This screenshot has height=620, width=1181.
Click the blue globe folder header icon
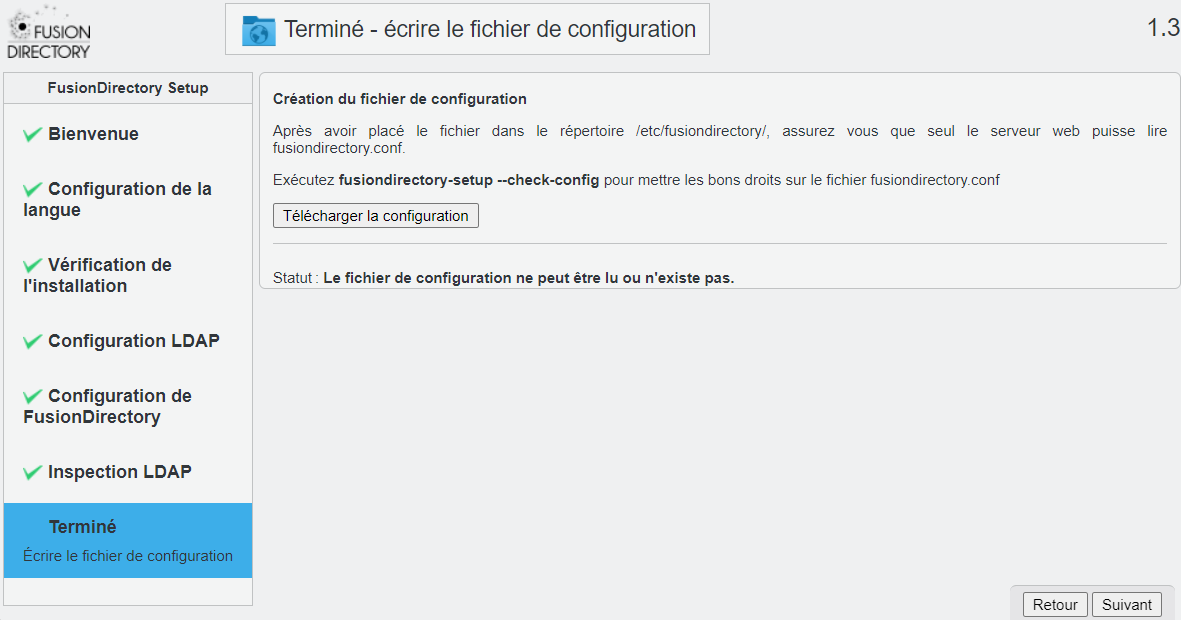pos(258,30)
